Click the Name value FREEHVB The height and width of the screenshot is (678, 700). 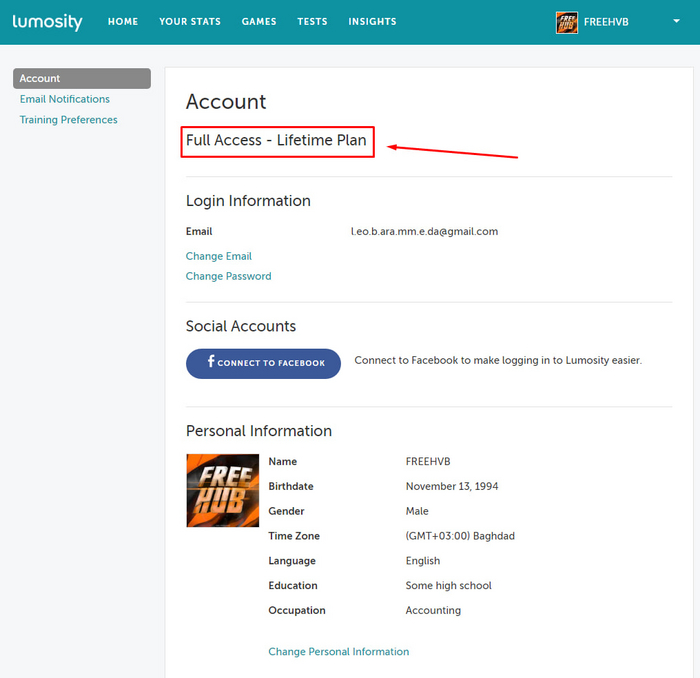(x=428, y=462)
